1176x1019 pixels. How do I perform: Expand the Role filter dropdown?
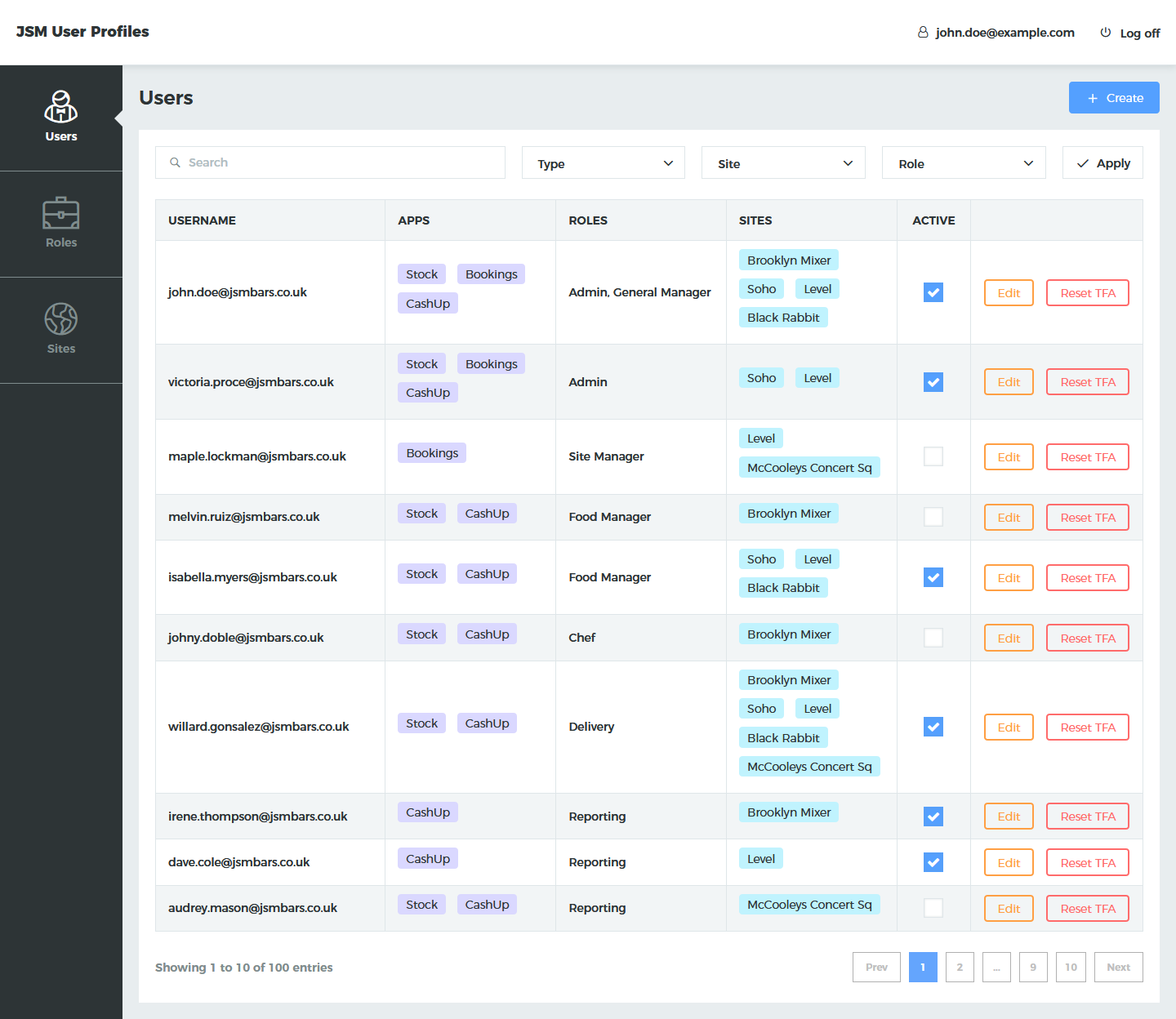(964, 163)
